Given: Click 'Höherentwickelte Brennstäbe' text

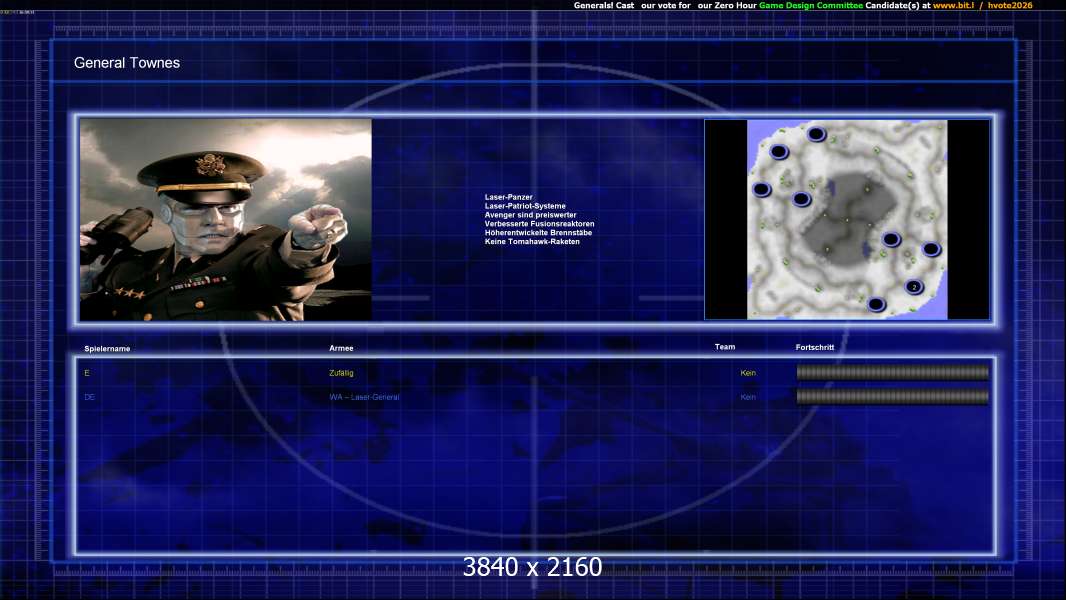Looking at the screenshot, I should pos(538,232).
